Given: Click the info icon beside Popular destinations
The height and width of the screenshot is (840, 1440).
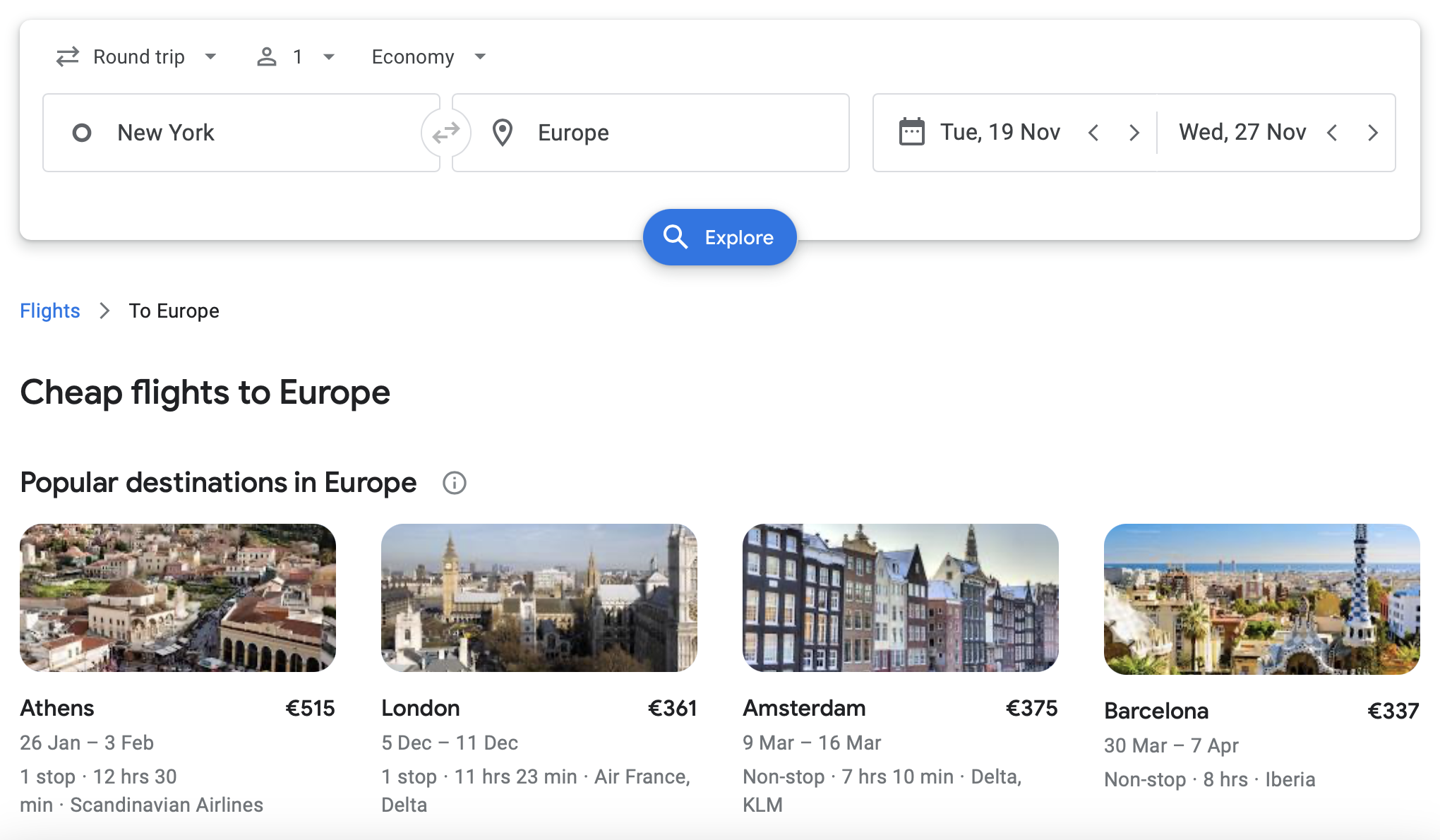Looking at the screenshot, I should [x=454, y=484].
